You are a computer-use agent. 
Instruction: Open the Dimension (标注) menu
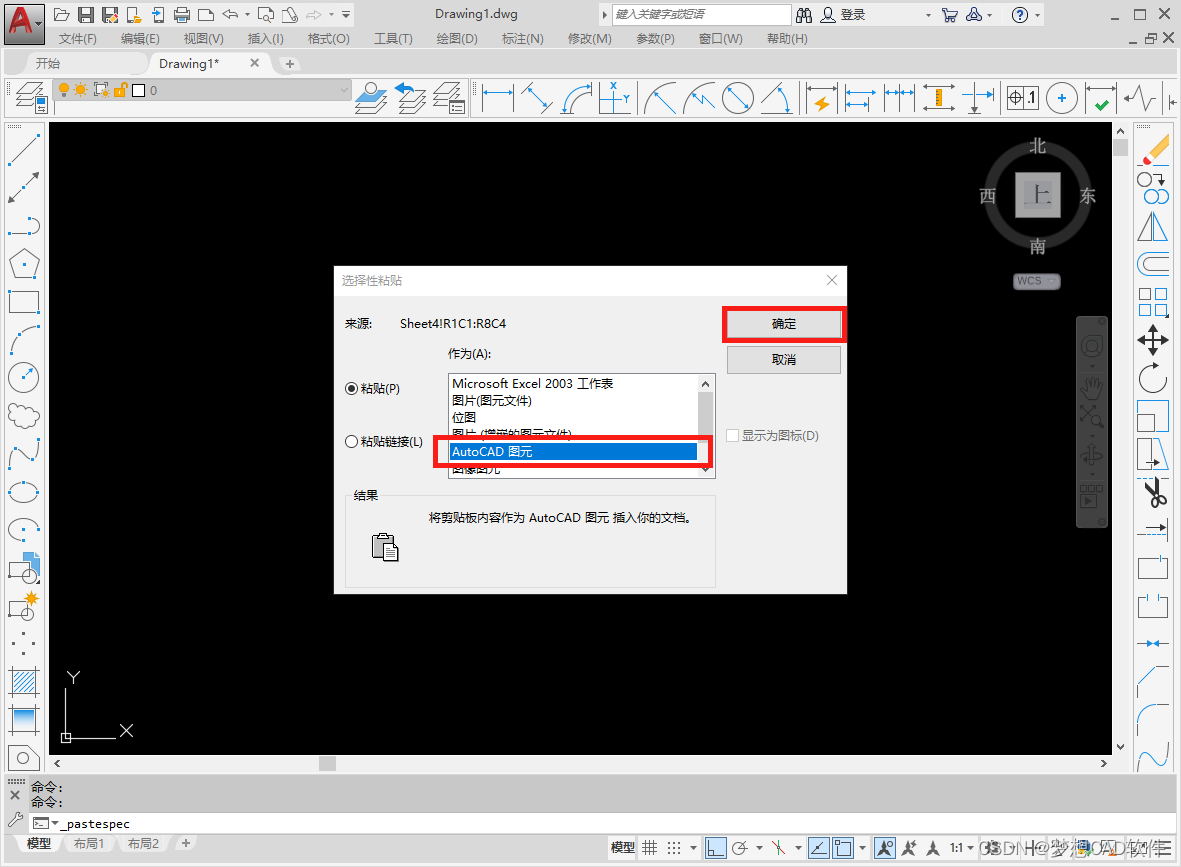[x=523, y=38]
